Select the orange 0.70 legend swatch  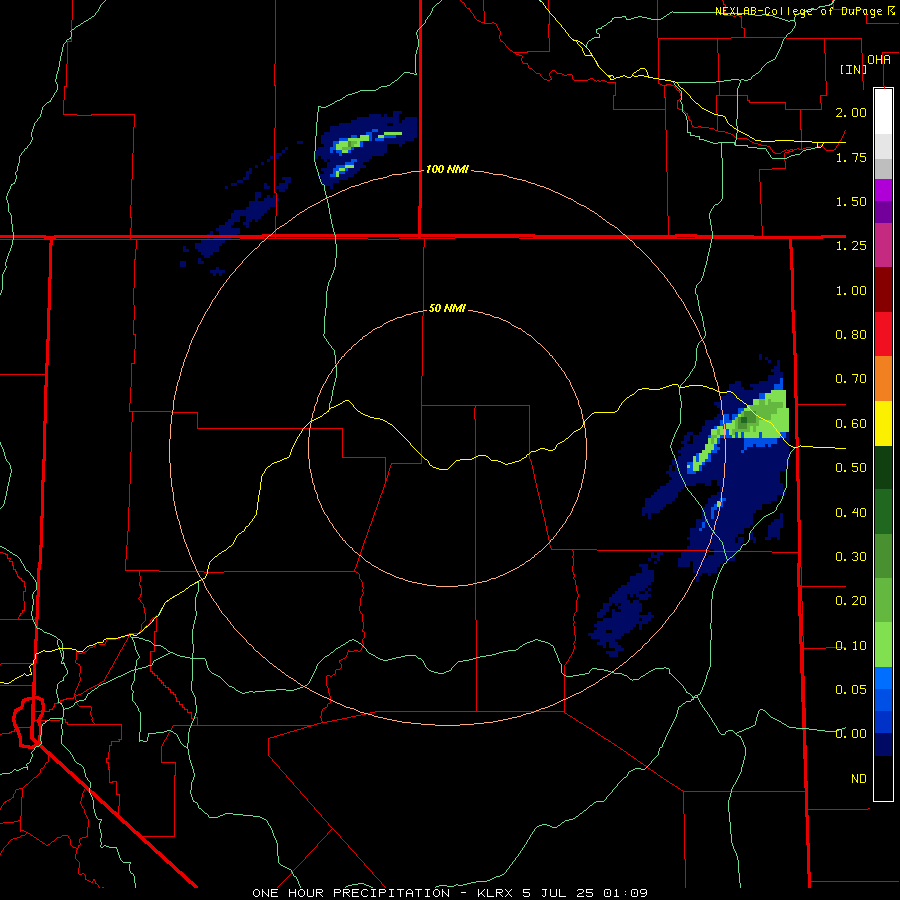(883, 378)
